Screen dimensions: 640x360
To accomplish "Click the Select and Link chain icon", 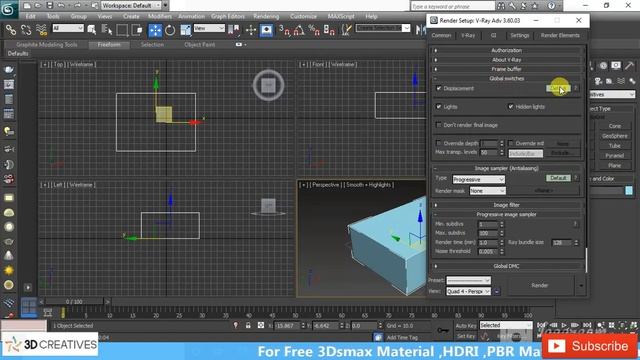I will point(11,30).
